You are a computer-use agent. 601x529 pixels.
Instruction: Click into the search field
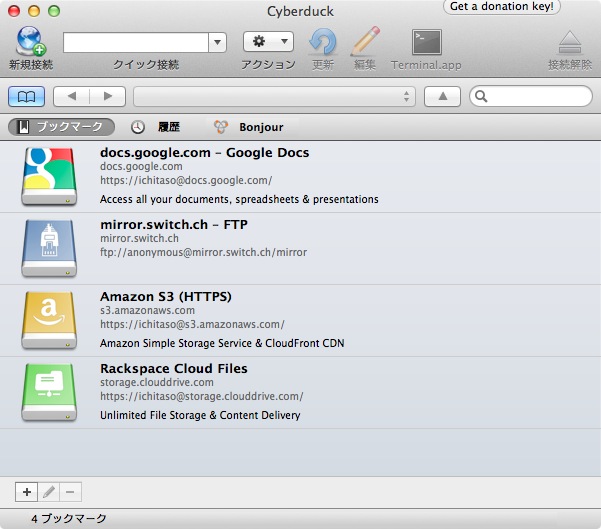tap(531, 96)
